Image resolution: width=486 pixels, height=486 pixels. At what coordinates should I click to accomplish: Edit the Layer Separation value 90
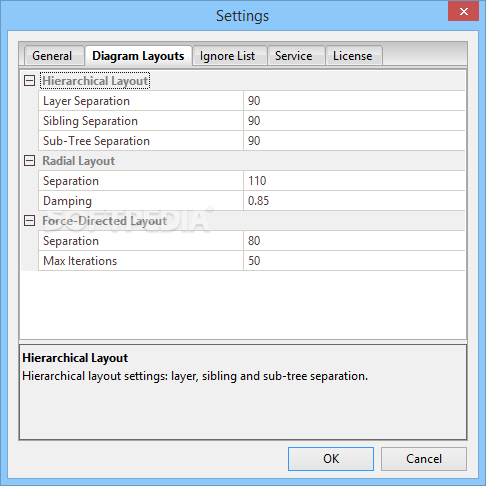click(354, 101)
